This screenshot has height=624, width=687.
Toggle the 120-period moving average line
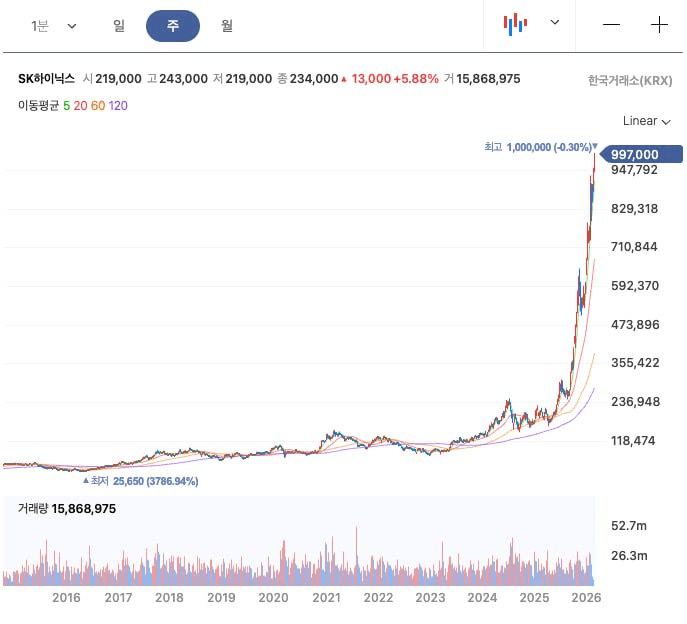pos(118,105)
